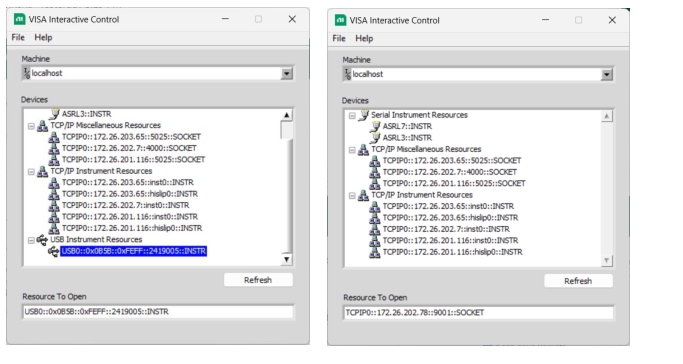
Task: Click the serial plug icon beside ASRL3::INSTR in right window
Action: [x=375, y=138]
